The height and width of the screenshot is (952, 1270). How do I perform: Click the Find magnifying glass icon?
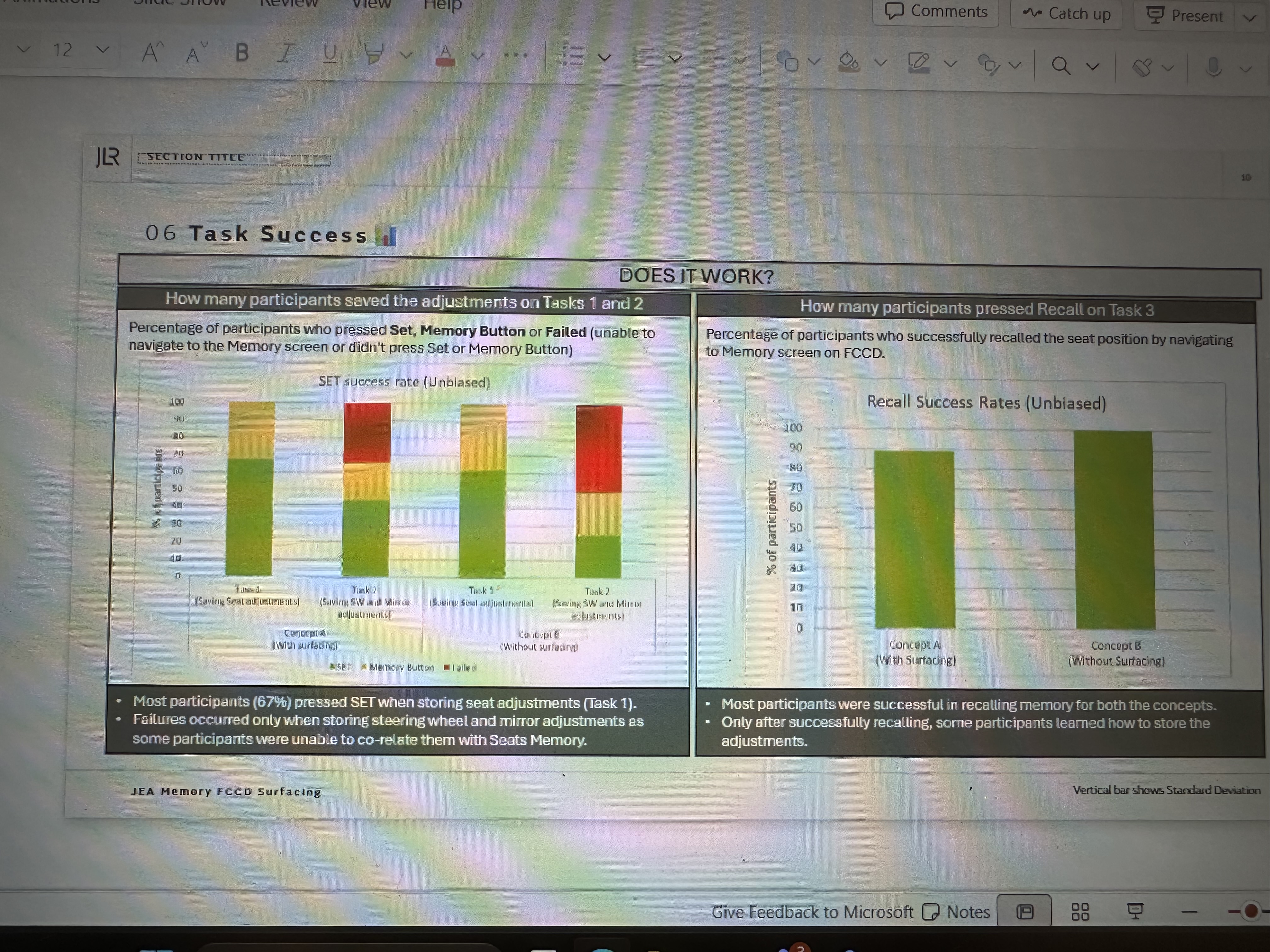point(1061,66)
